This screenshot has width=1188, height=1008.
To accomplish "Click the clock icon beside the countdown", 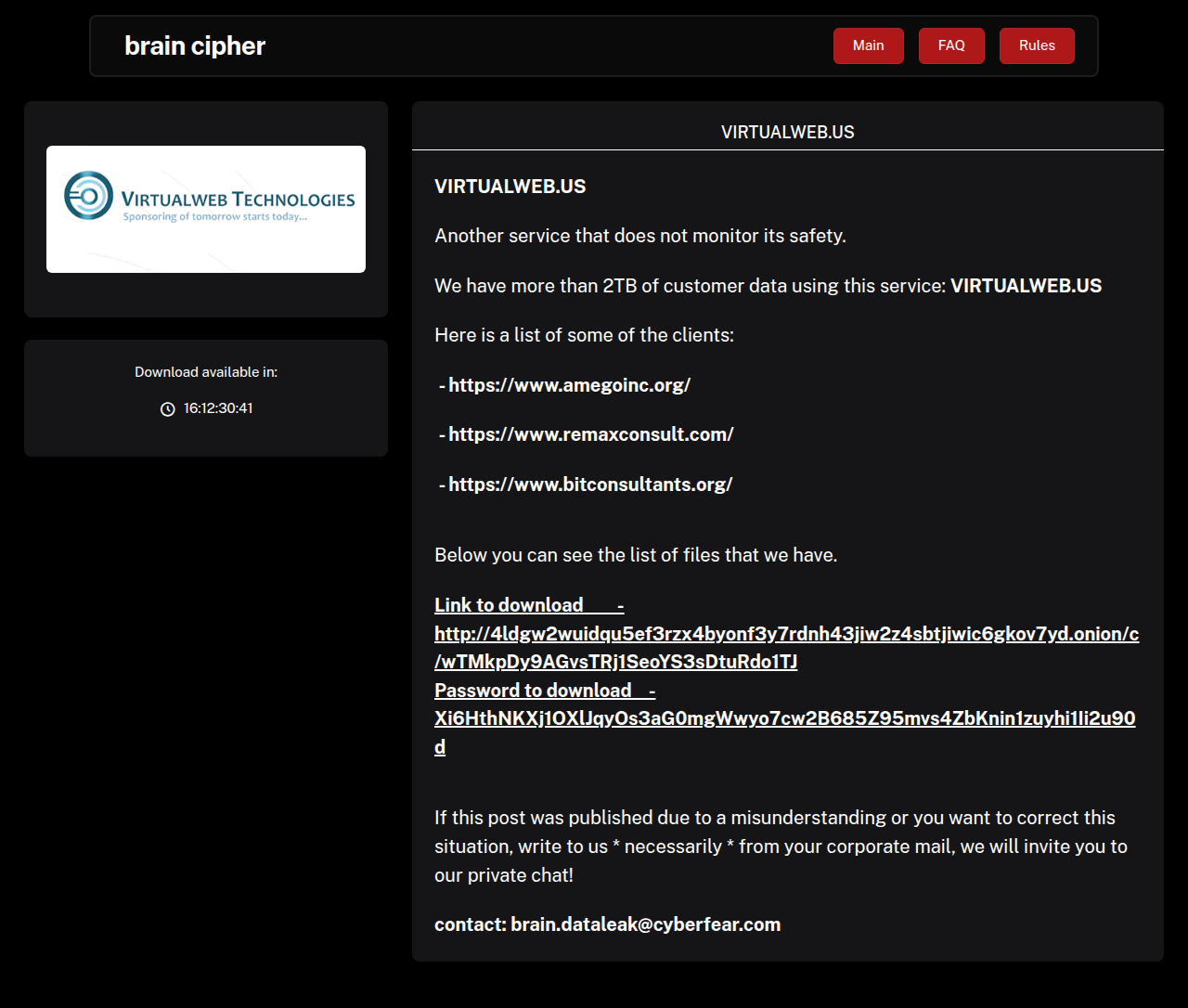I will coord(166,408).
